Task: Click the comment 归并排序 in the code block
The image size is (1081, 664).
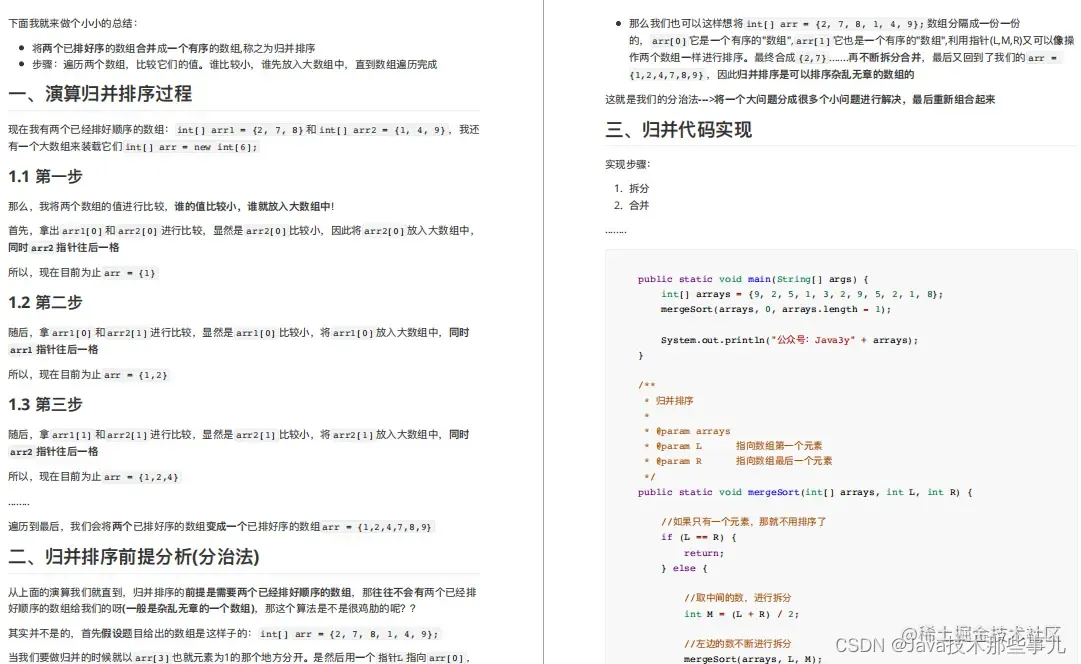Action: 674,401
